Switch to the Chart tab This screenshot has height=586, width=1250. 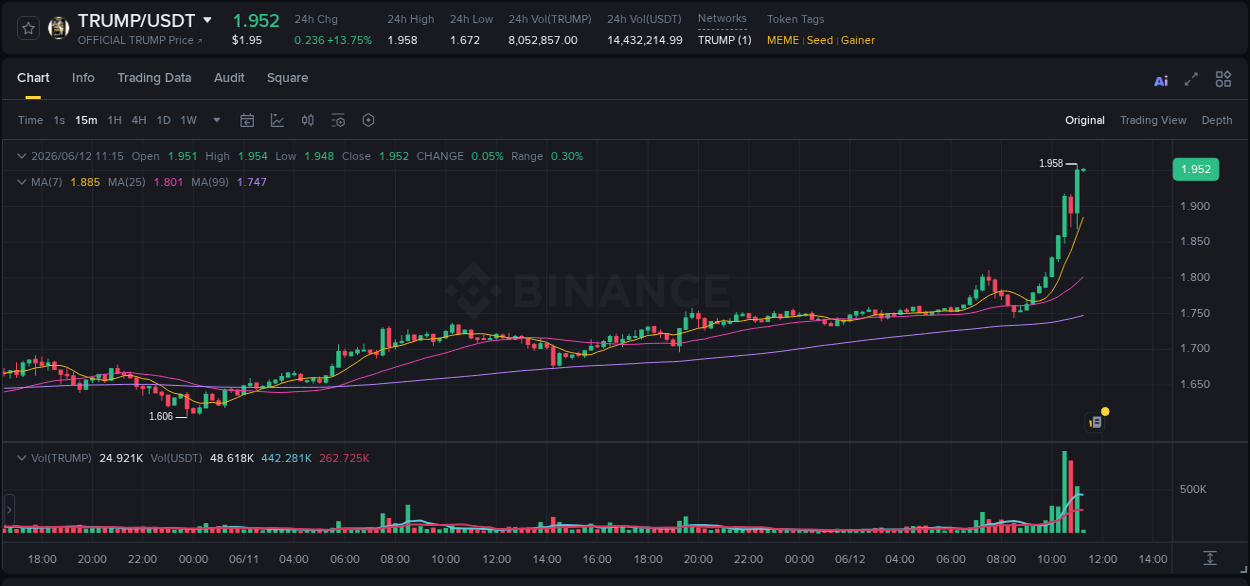pos(33,78)
